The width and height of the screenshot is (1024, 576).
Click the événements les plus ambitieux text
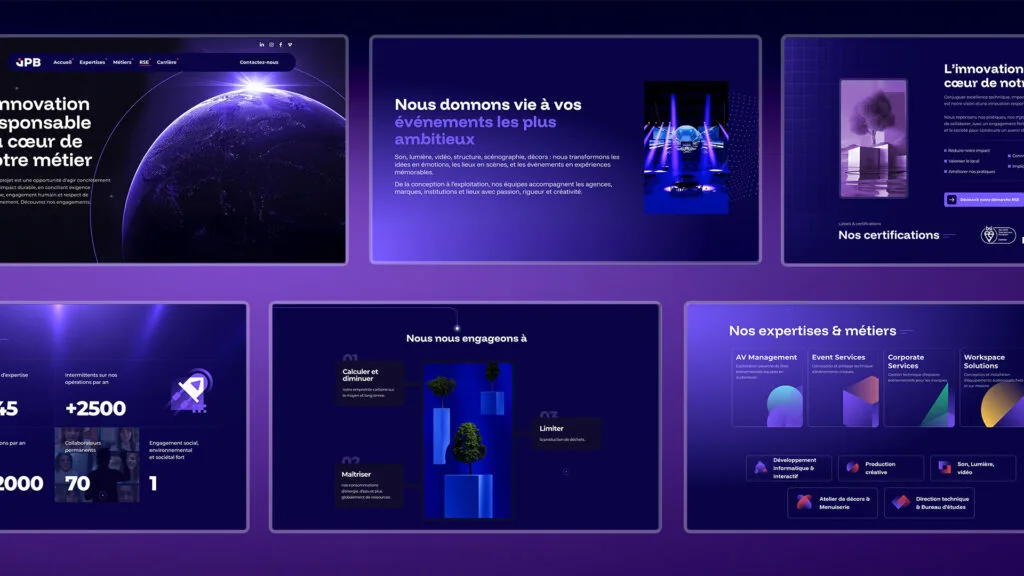(475, 131)
